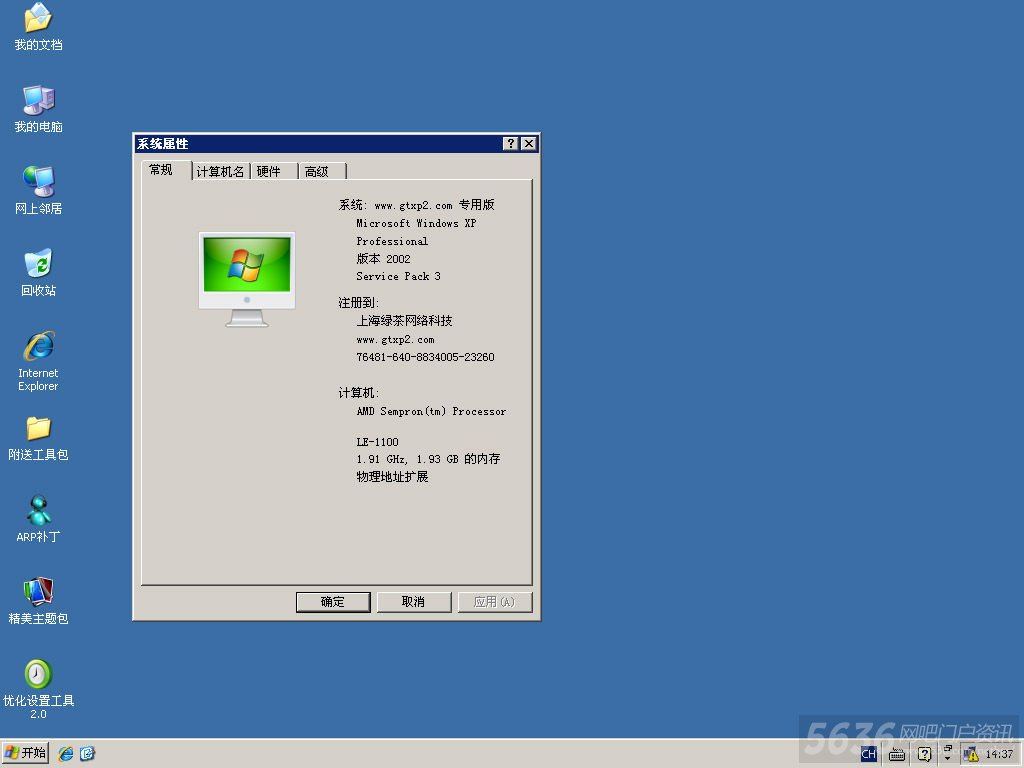Viewport: 1024px width, 768px height.
Task: Close the 系统属性 dialog
Action: [529, 144]
